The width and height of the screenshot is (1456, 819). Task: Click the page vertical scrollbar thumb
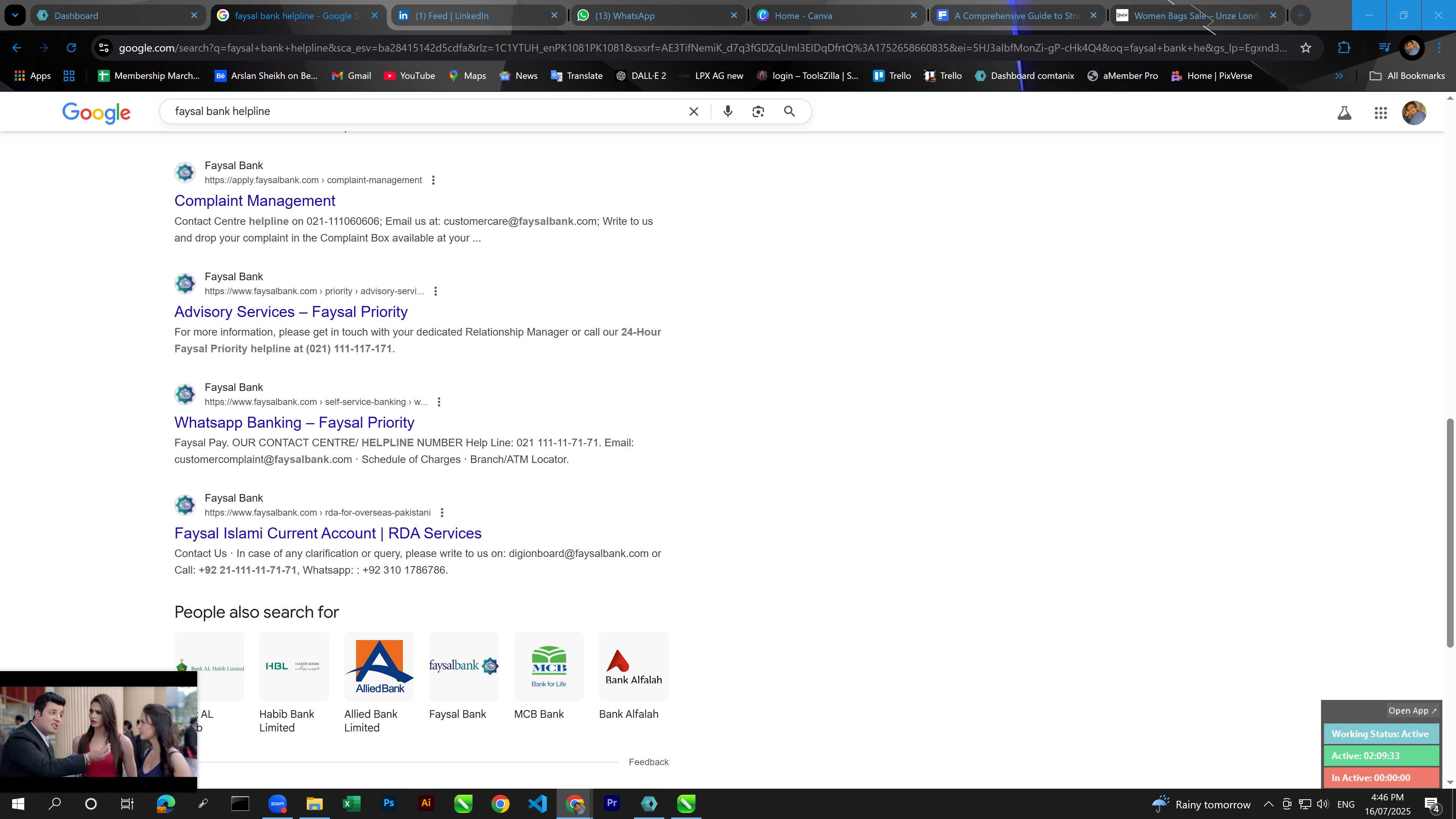click(1450, 532)
